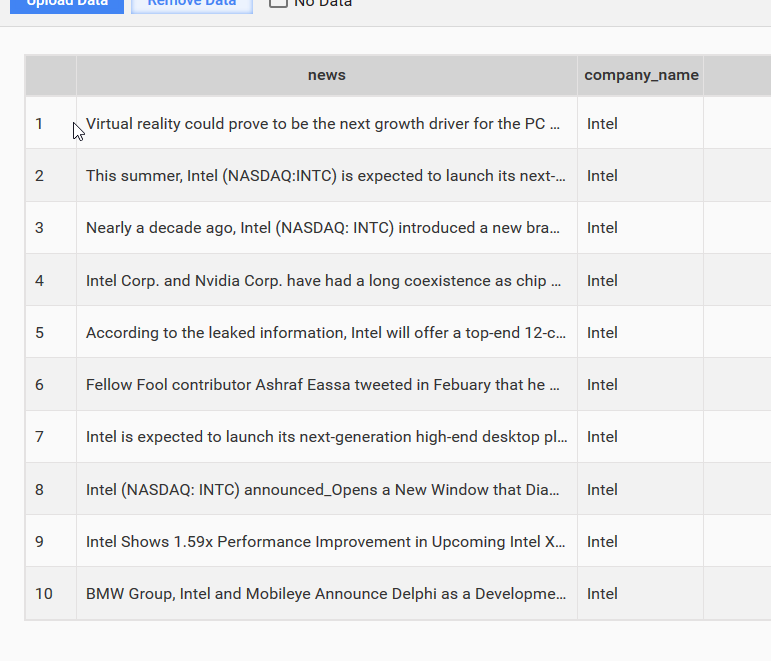Click the 'Virtual reality could prove' news cell
771x661 pixels.
click(326, 123)
